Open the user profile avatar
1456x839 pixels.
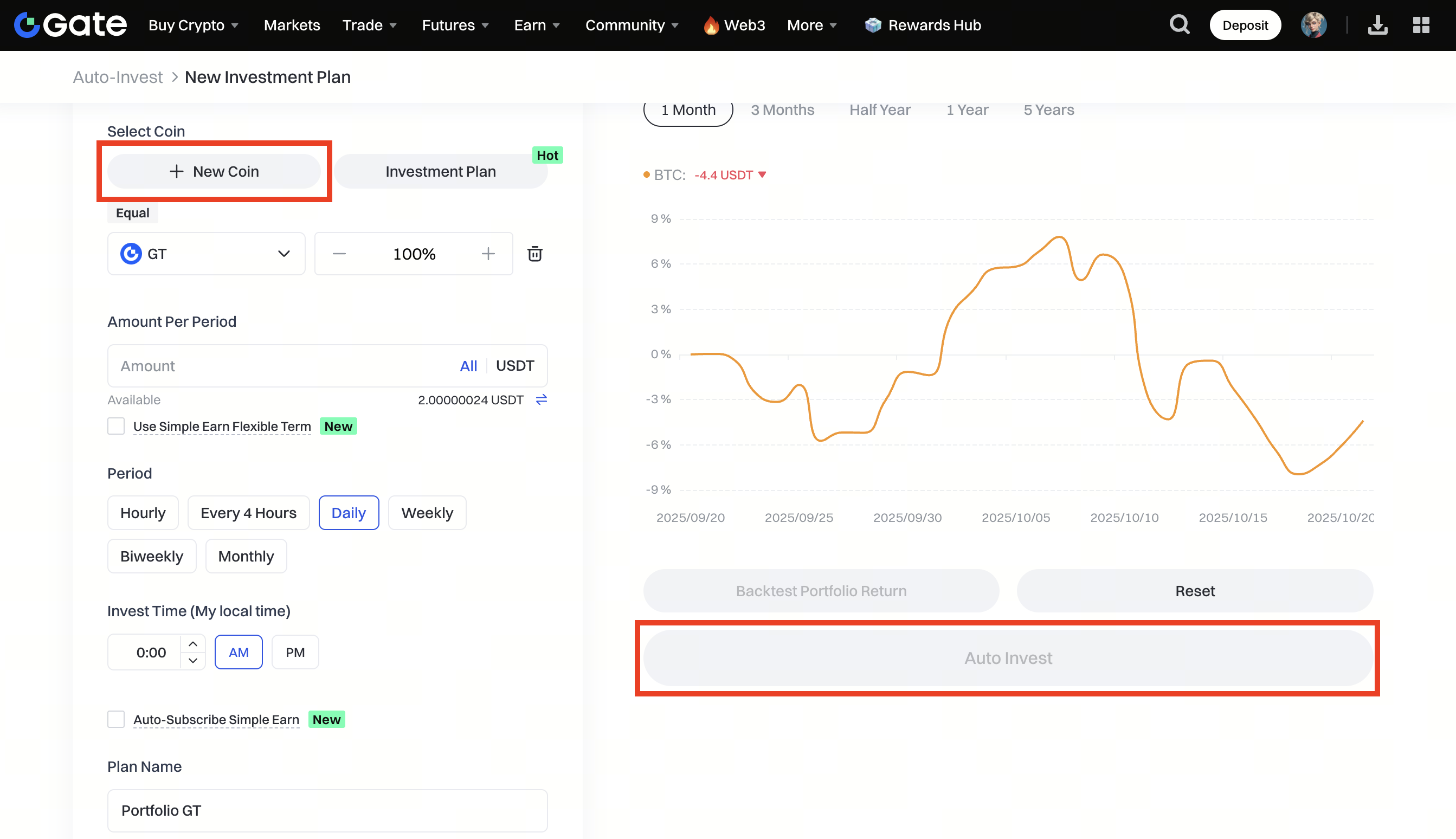tap(1313, 25)
